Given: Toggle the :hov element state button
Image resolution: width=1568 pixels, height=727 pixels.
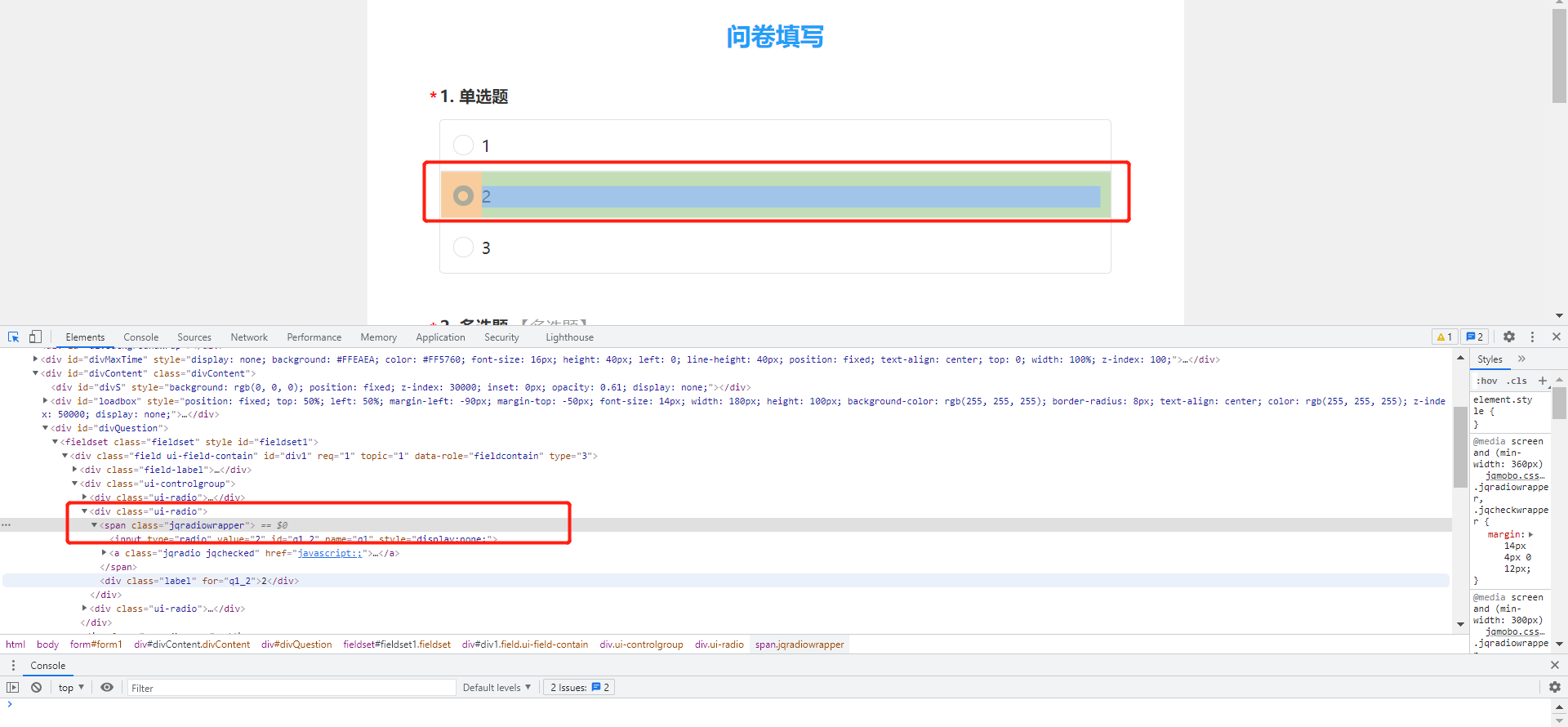Looking at the screenshot, I should pos(1486,381).
